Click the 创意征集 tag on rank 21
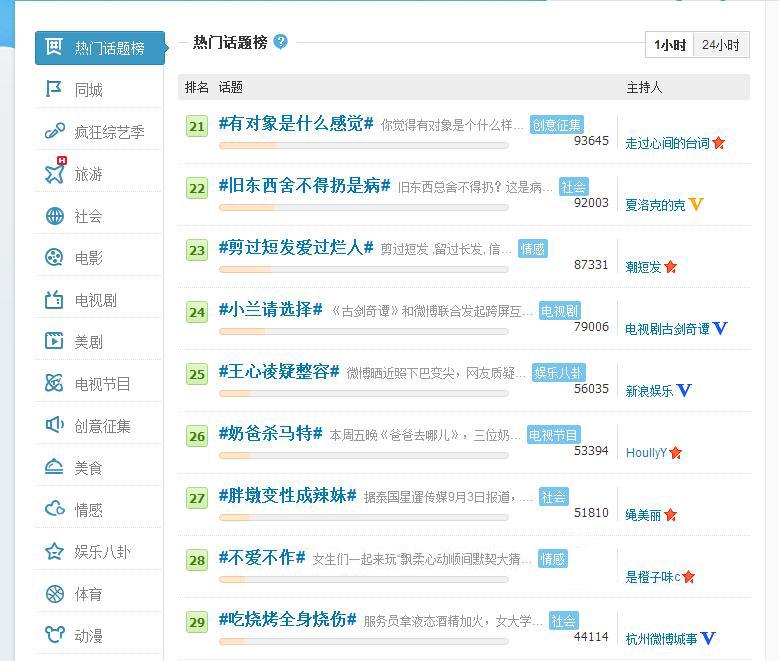This screenshot has height=661, width=779. point(556,125)
